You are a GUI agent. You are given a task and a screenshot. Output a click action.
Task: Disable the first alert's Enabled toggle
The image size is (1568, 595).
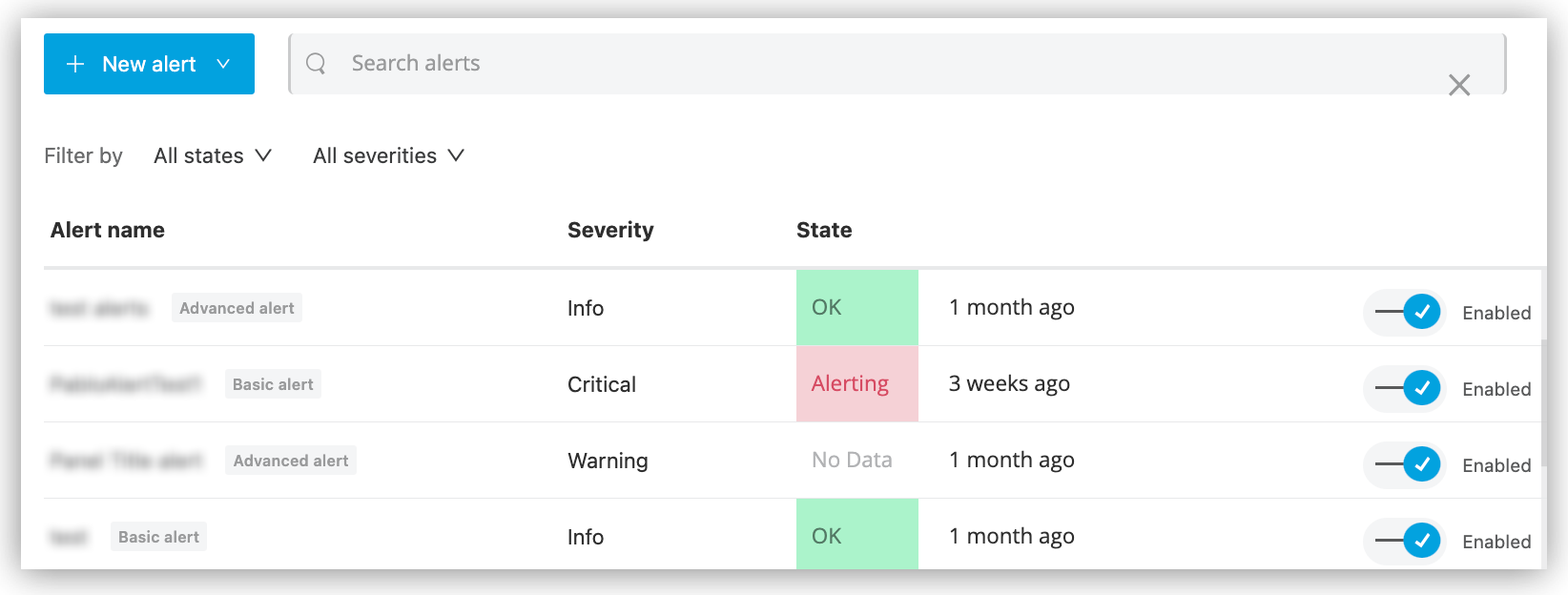pos(1403,312)
